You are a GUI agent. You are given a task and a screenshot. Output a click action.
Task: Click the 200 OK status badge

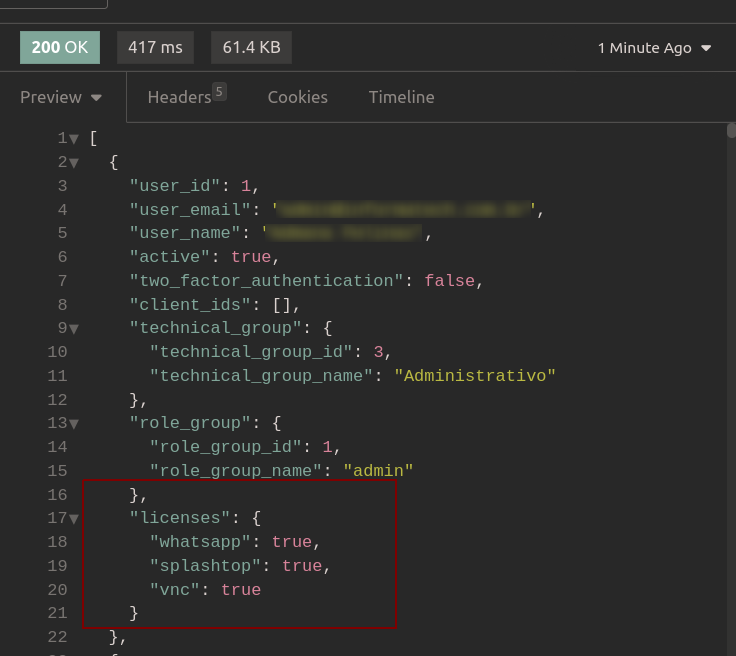tap(60, 47)
